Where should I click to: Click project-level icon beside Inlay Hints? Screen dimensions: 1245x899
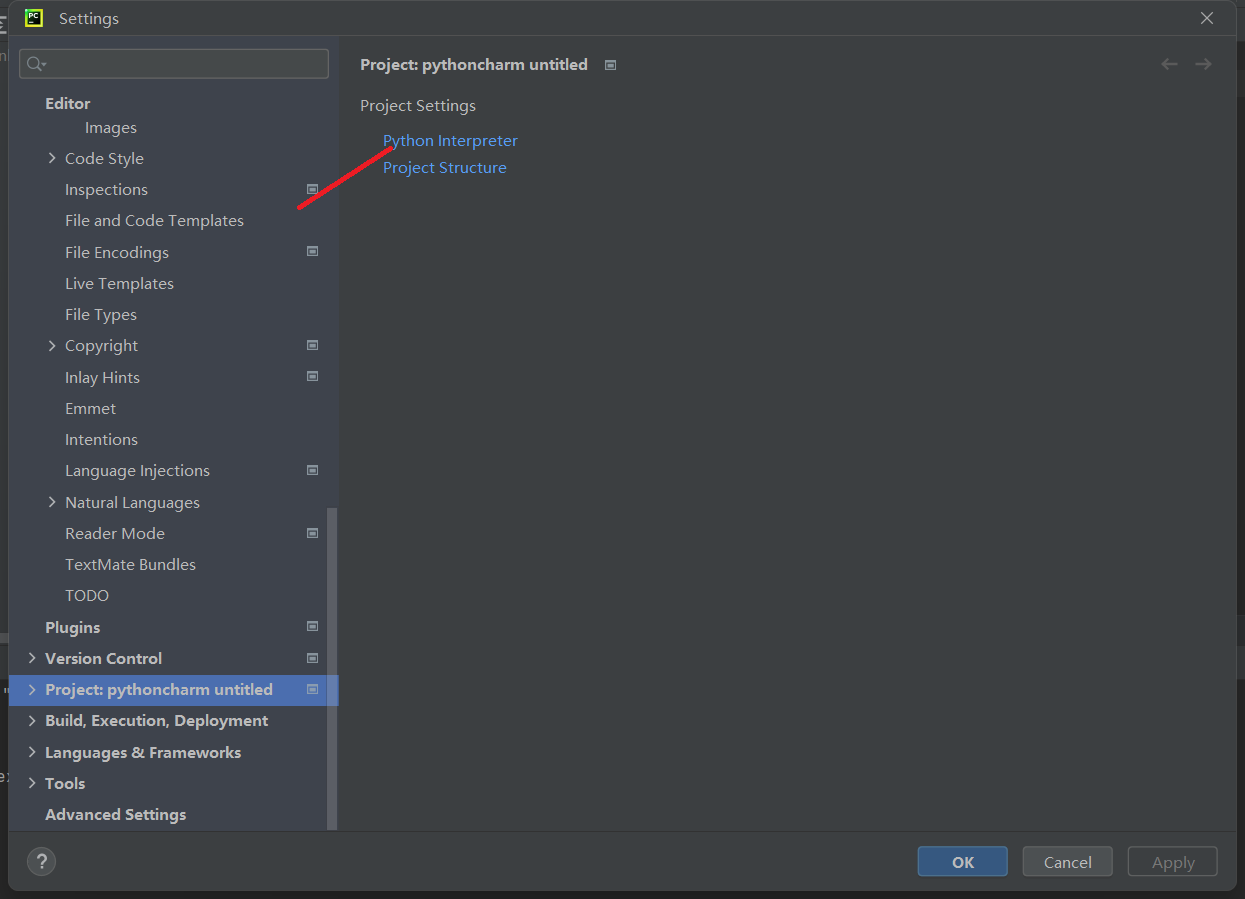[312, 376]
